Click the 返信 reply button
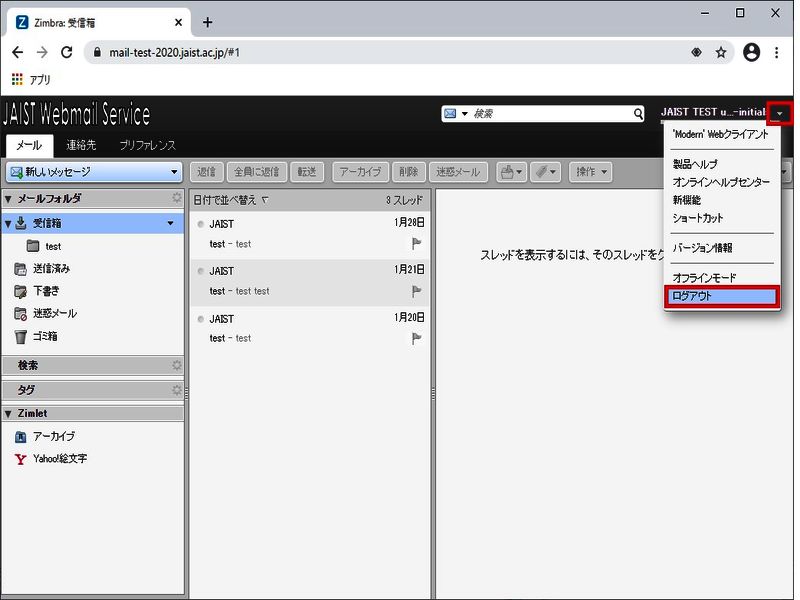 pos(206,172)
